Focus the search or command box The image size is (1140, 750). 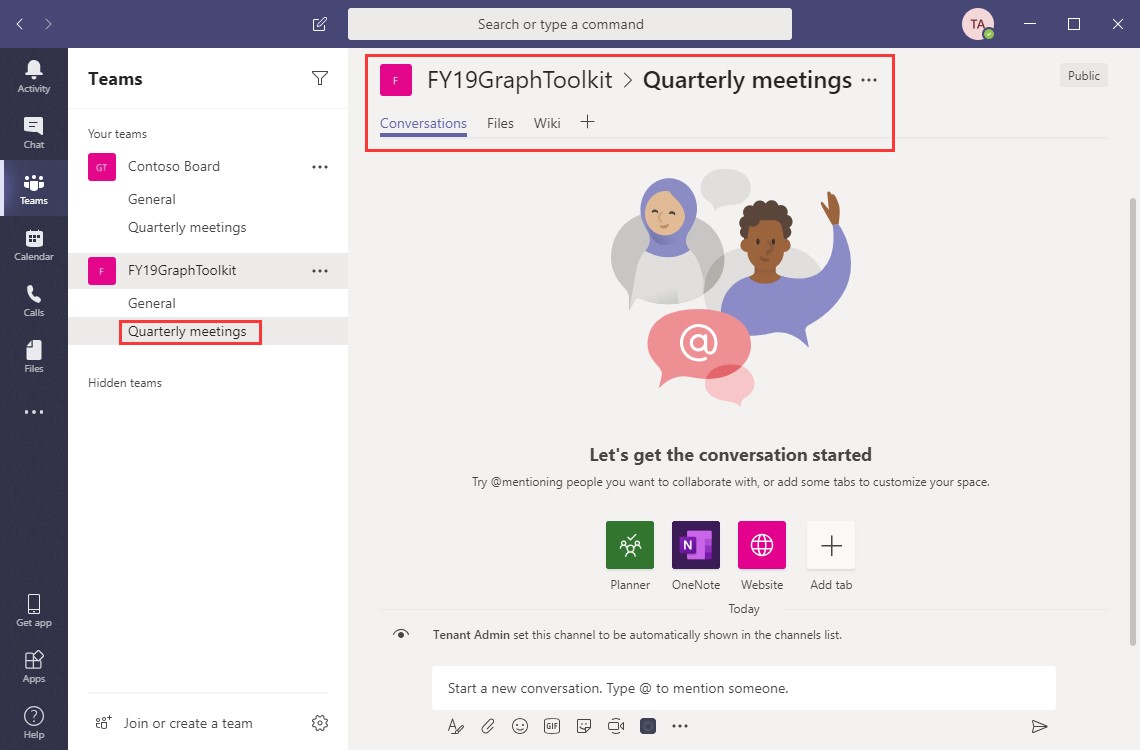pos(570,24)
